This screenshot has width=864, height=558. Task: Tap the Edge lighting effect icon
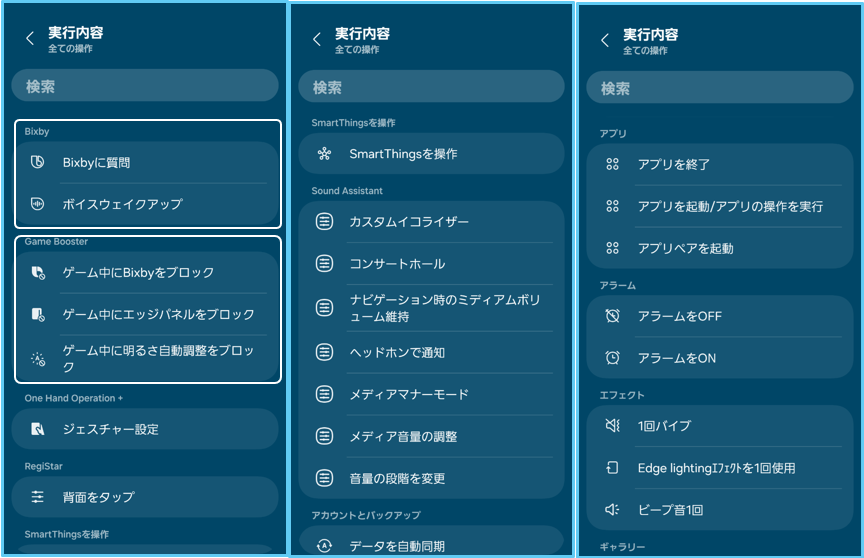(612, 468)
